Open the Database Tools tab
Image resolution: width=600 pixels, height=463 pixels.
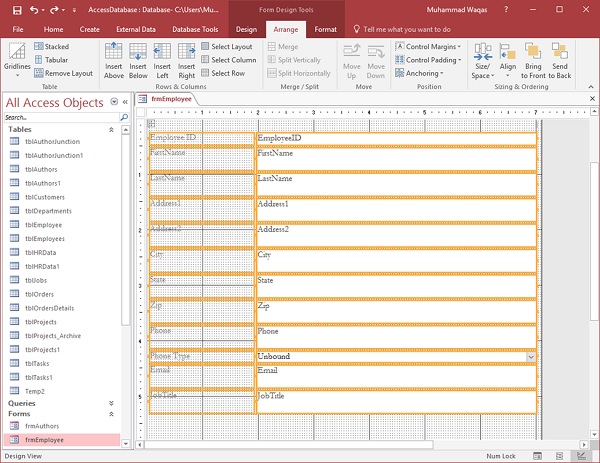(195, 29)
